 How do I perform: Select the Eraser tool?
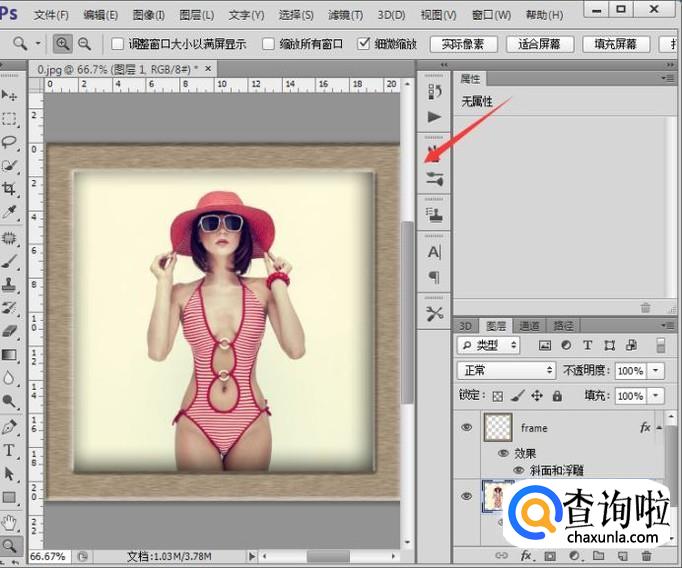(10, 330)
